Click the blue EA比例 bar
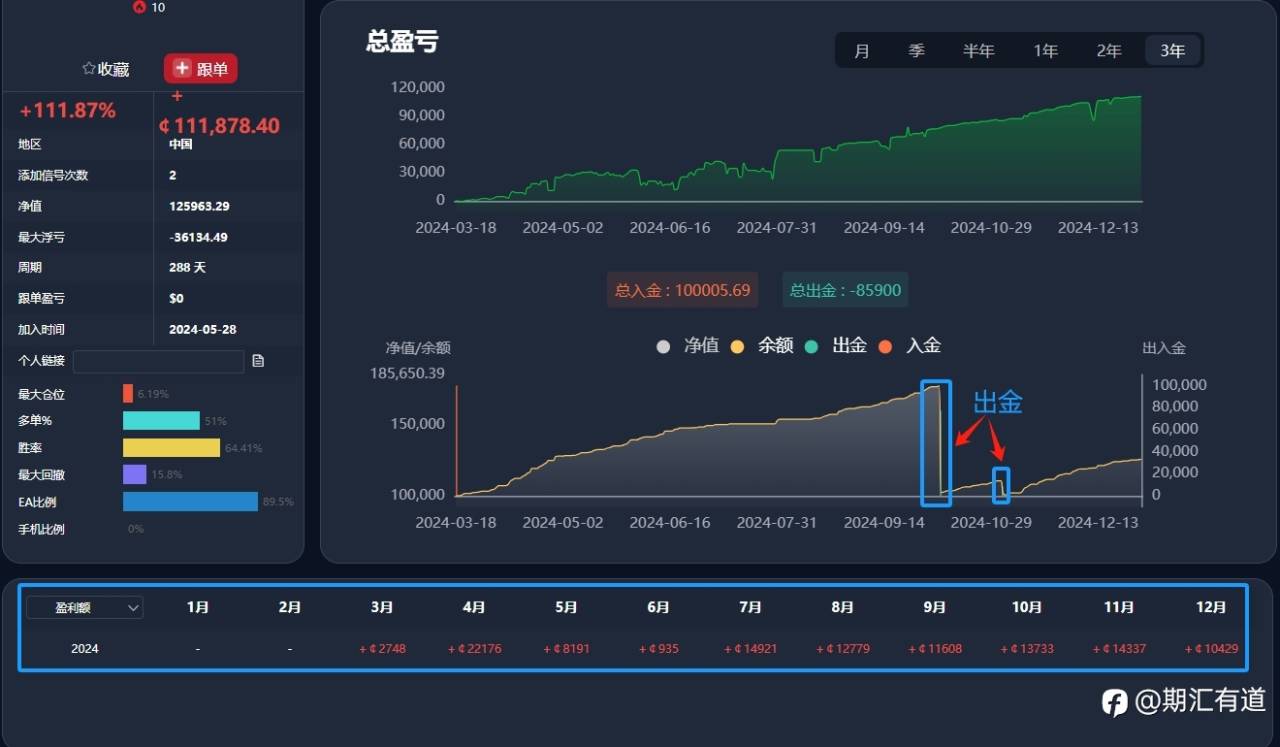 (190, 502)
